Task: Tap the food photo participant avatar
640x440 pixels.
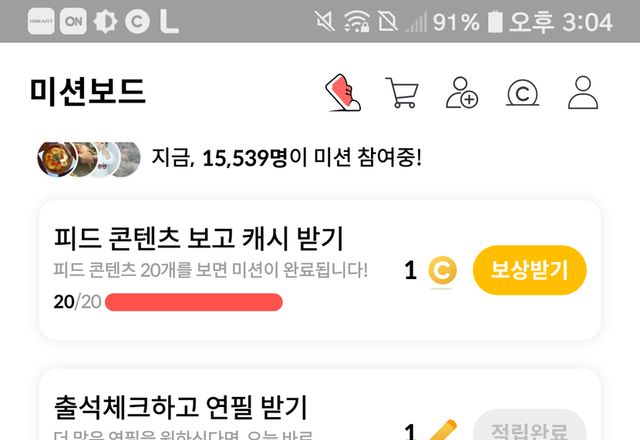Action: click(57, 159)
